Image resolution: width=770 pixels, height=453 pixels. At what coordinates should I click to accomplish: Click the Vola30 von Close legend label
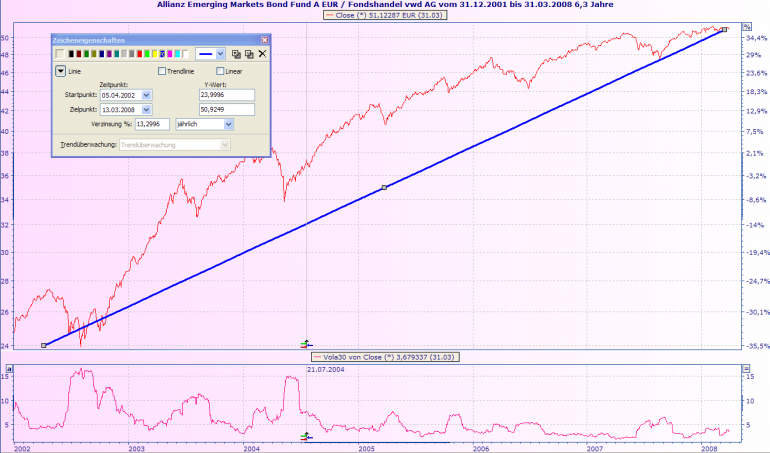[x=385, y=357]
